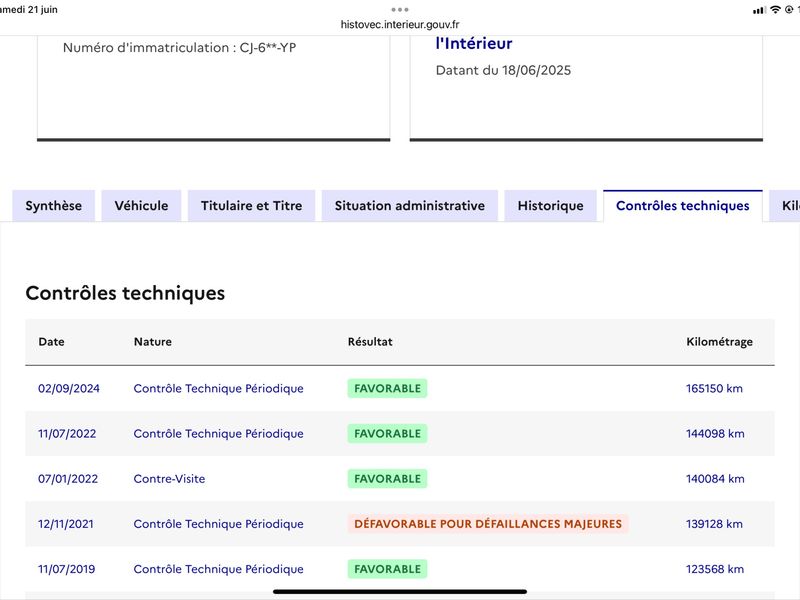Click the 139128 km mileage value
800x600 pixels.
click(714, 524)
